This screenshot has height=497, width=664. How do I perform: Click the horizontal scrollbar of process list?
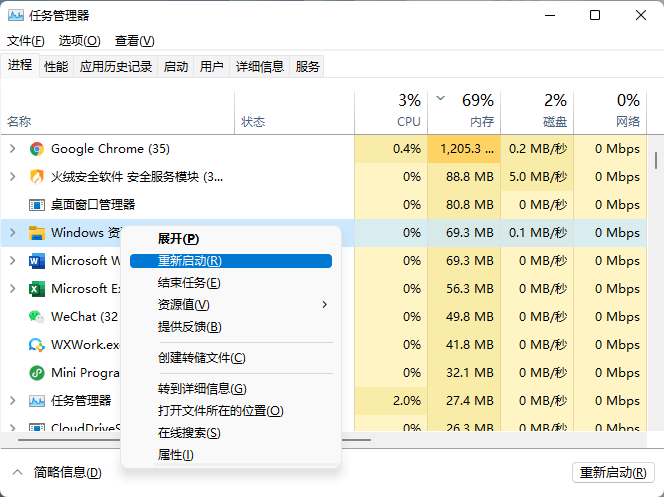pyautogui.click(x=194, y=440)
